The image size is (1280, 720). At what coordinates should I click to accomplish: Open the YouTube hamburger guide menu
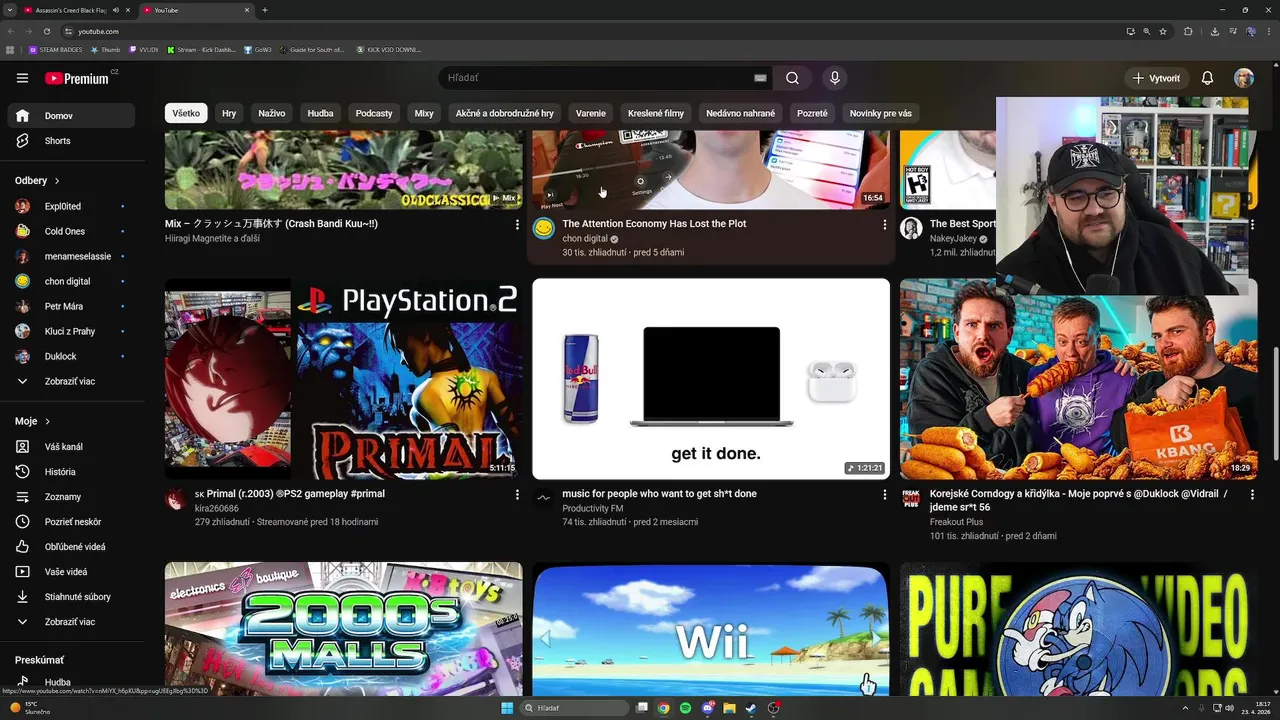tap(22, 78)
